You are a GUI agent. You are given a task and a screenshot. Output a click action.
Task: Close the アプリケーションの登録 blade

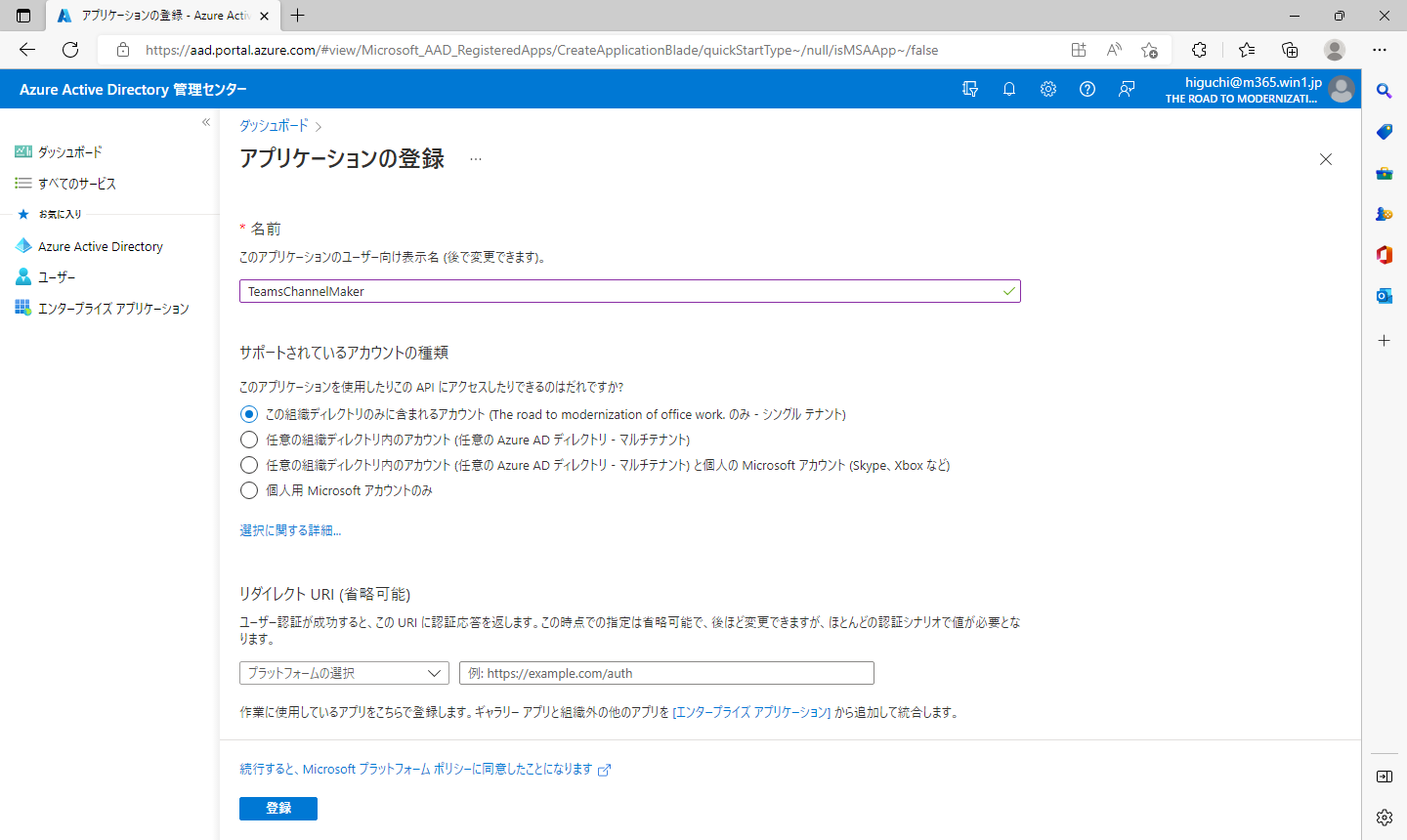(1326, 159)
